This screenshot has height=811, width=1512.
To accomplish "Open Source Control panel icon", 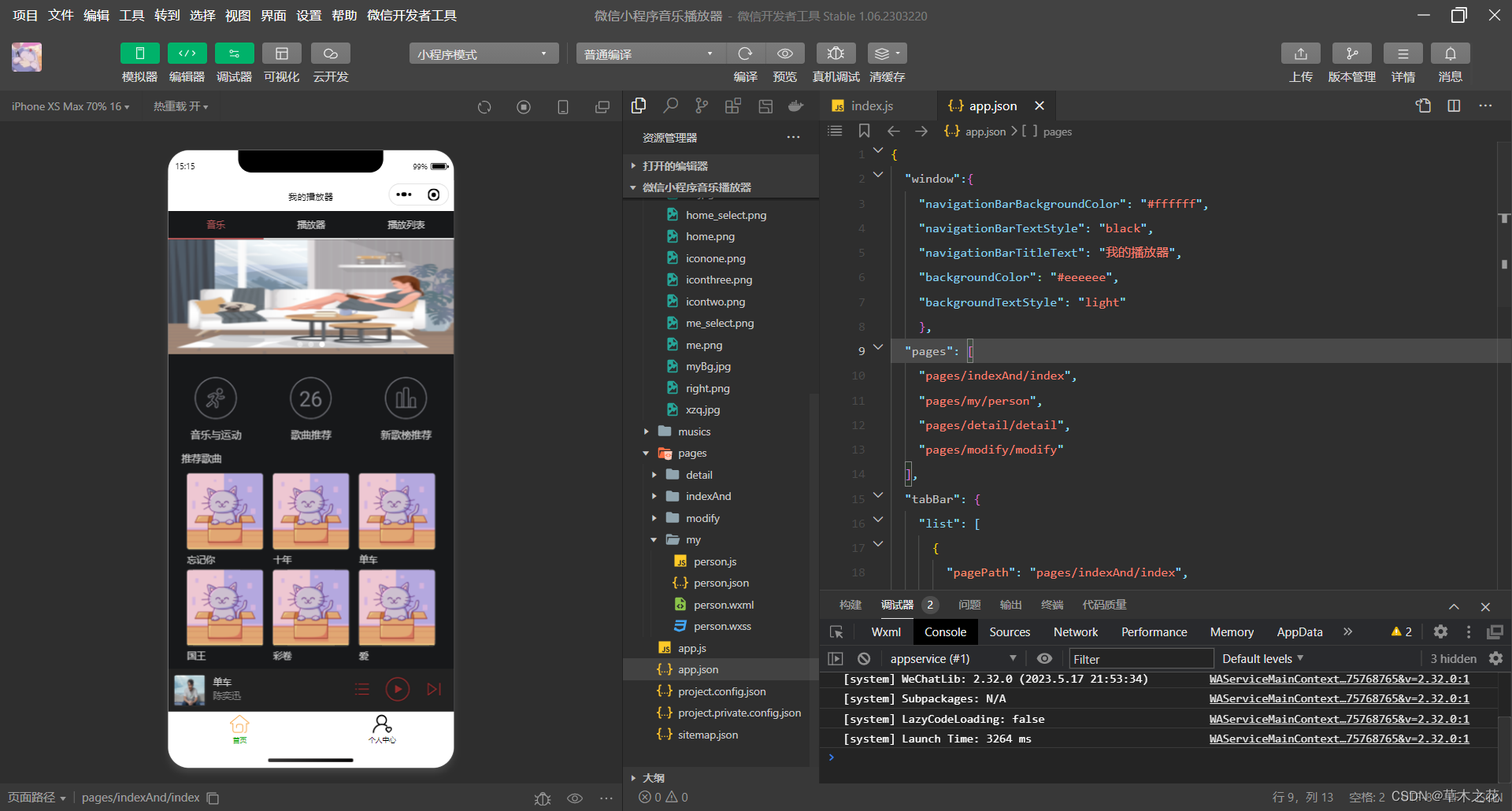I will (x=702, y=106).
